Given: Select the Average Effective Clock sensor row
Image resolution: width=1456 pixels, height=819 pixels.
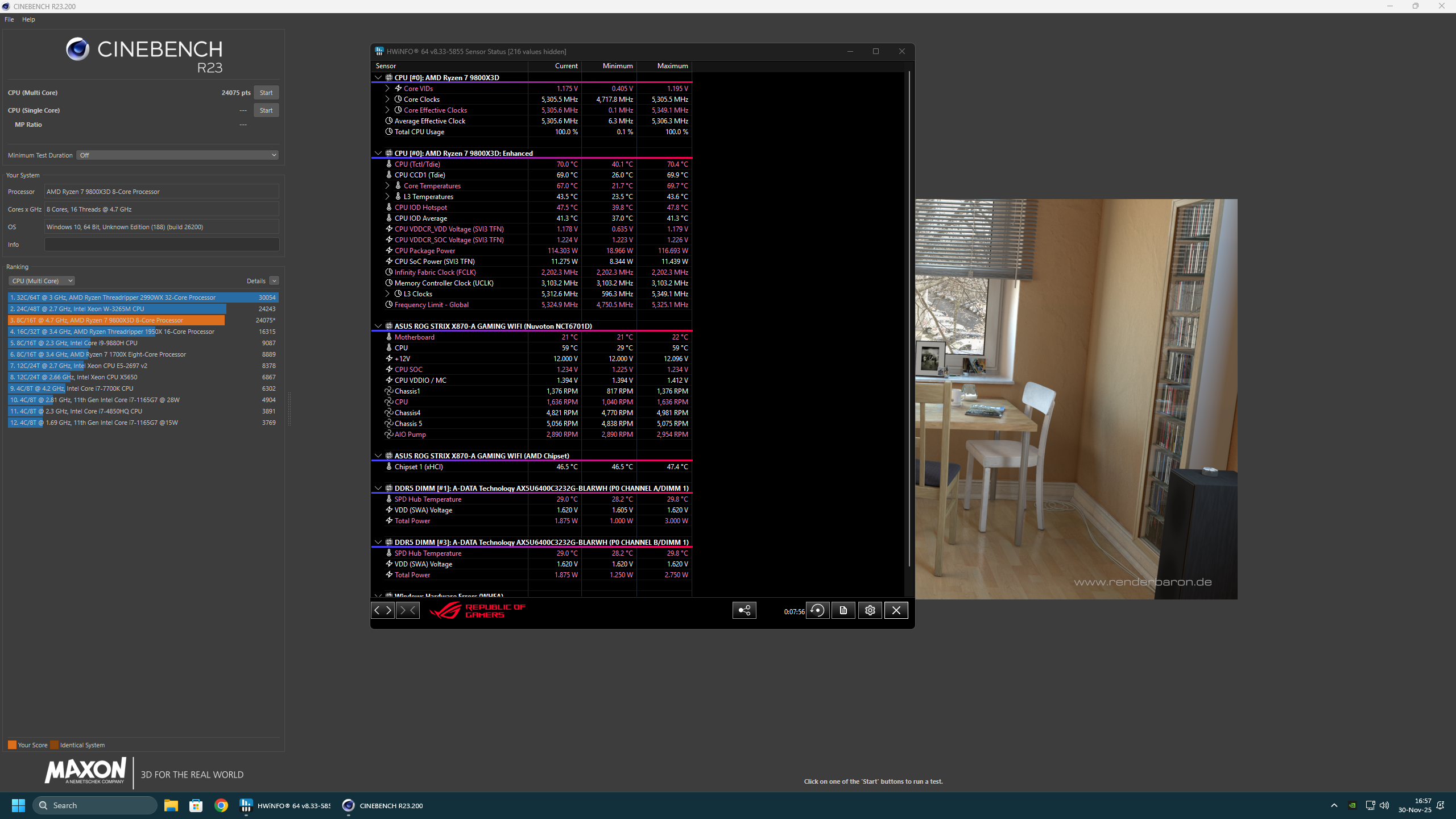Looking at the screenshot, I should tap(531, 121).
